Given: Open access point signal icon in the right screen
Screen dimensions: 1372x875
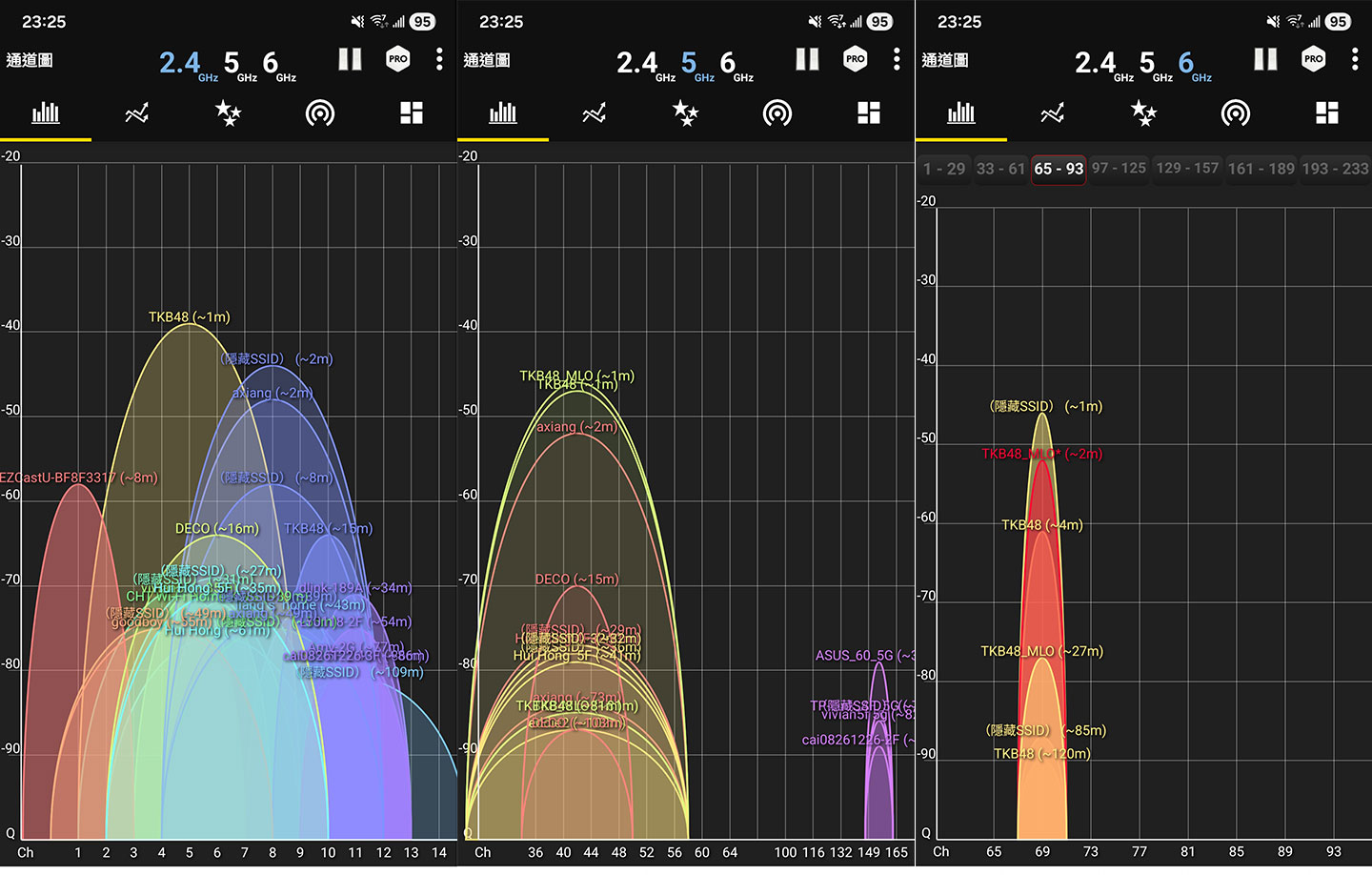Looking at the screenshot, I should click(1235, 114).
